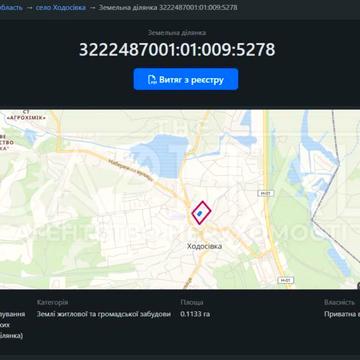
Task: Click the 'Категорія' label
Action: pyautogui.click(x=52, y=302)
